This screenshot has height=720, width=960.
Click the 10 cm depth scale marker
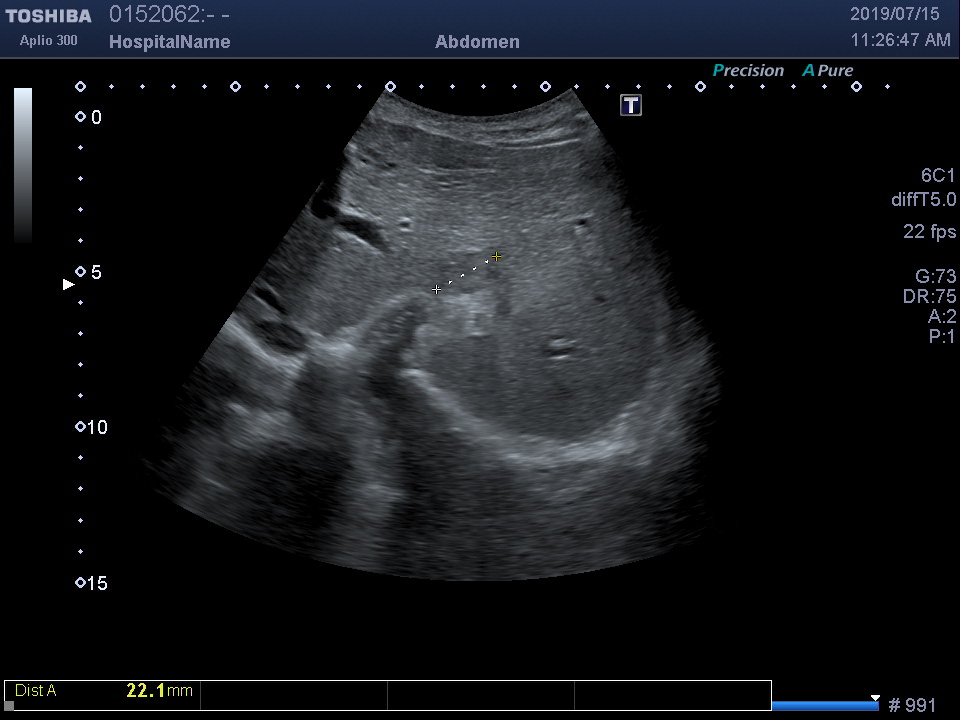click(x=81, y=427)
